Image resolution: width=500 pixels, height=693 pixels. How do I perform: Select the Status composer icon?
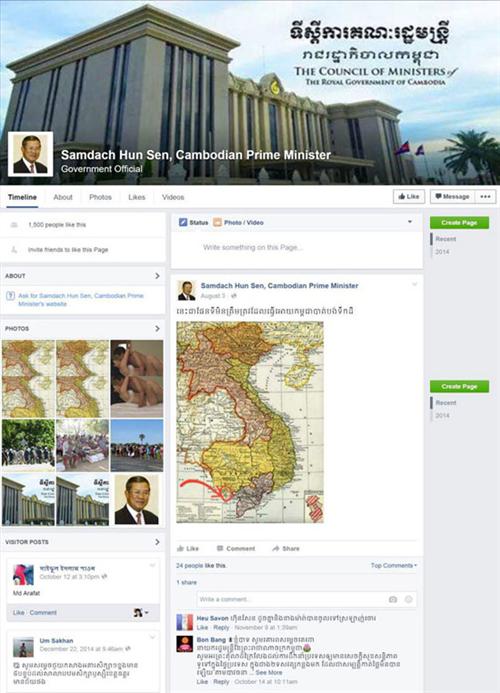click(183, 222)
